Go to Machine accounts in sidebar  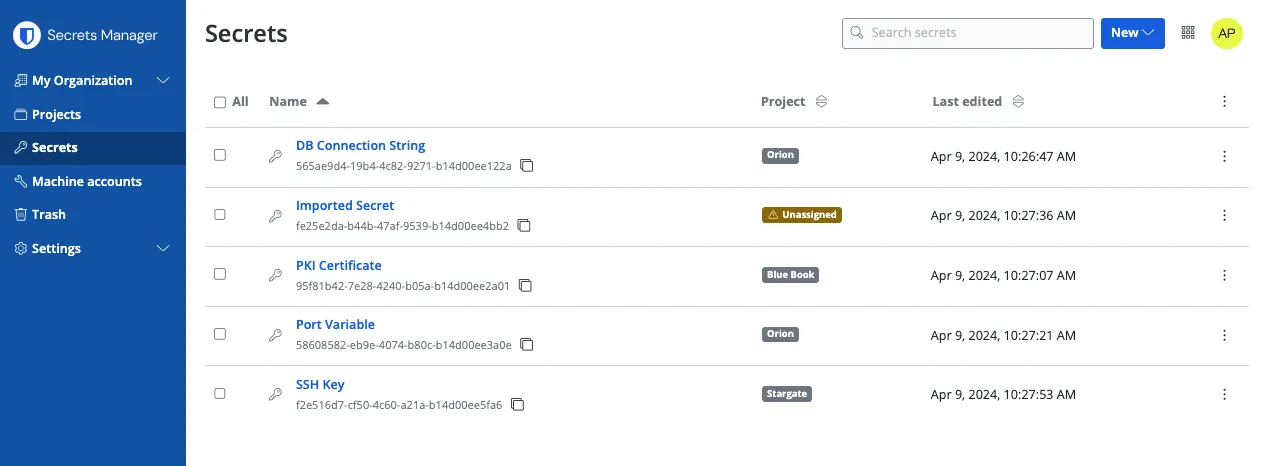(x=86, y=181)
